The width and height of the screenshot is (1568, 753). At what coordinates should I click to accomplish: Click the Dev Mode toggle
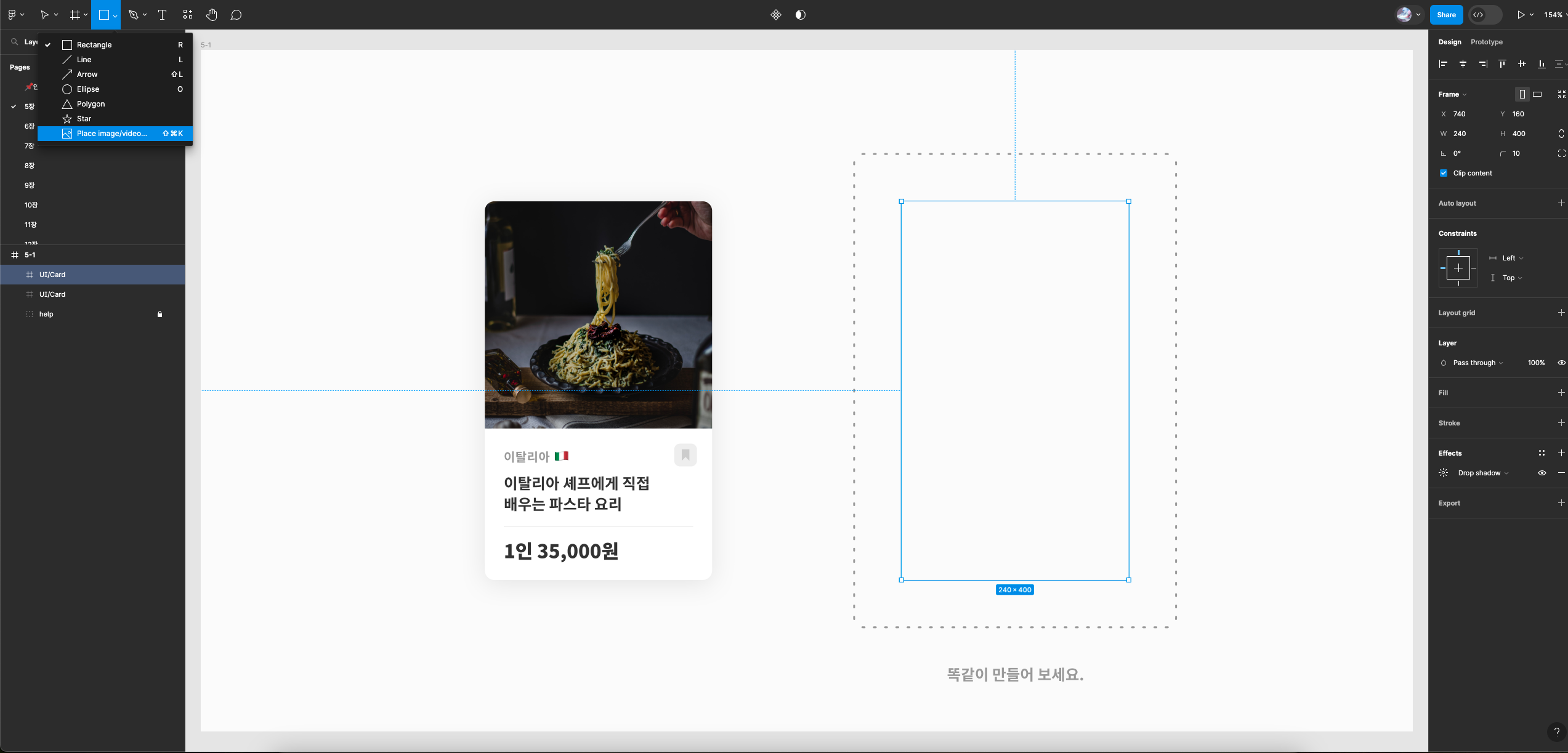pyautogui.click(x=1485, y=15)
